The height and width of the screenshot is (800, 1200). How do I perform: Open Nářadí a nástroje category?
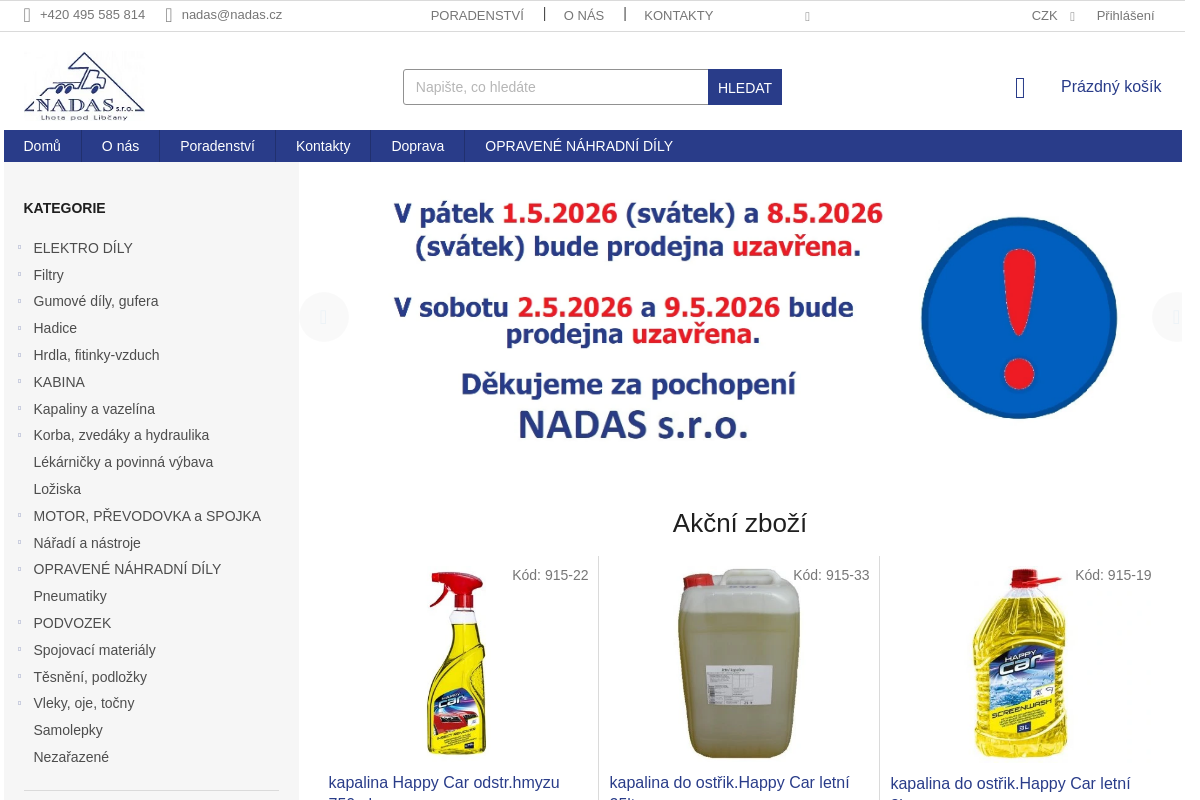pos(87,543)
